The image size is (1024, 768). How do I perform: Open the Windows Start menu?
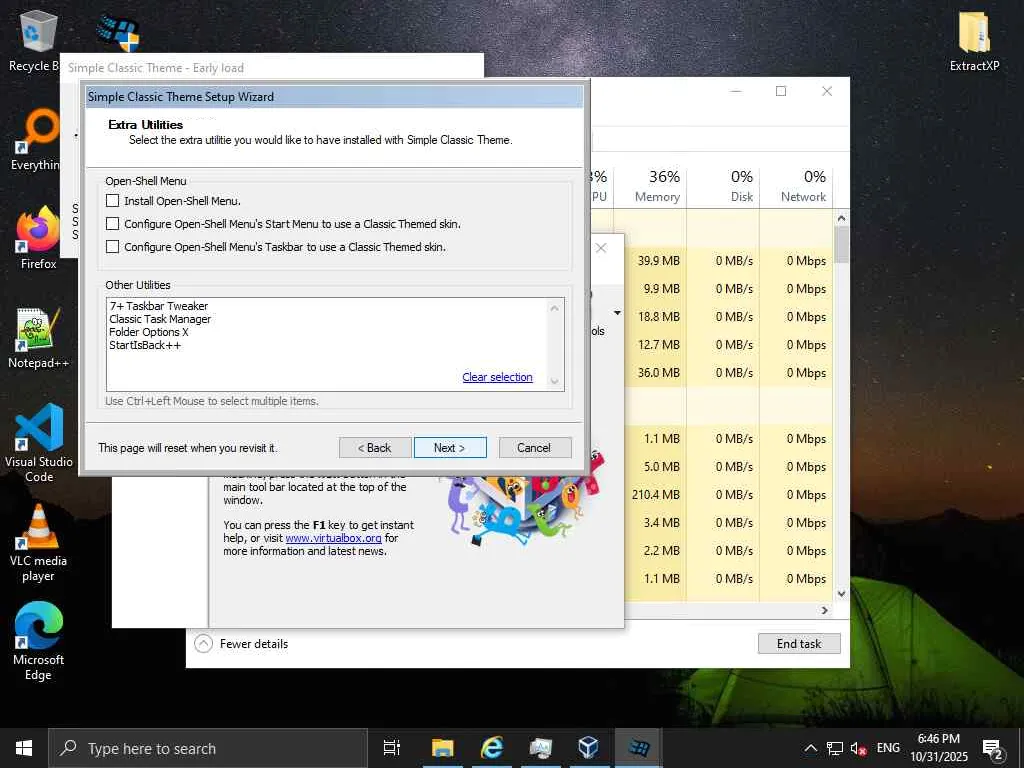[24, 748]
